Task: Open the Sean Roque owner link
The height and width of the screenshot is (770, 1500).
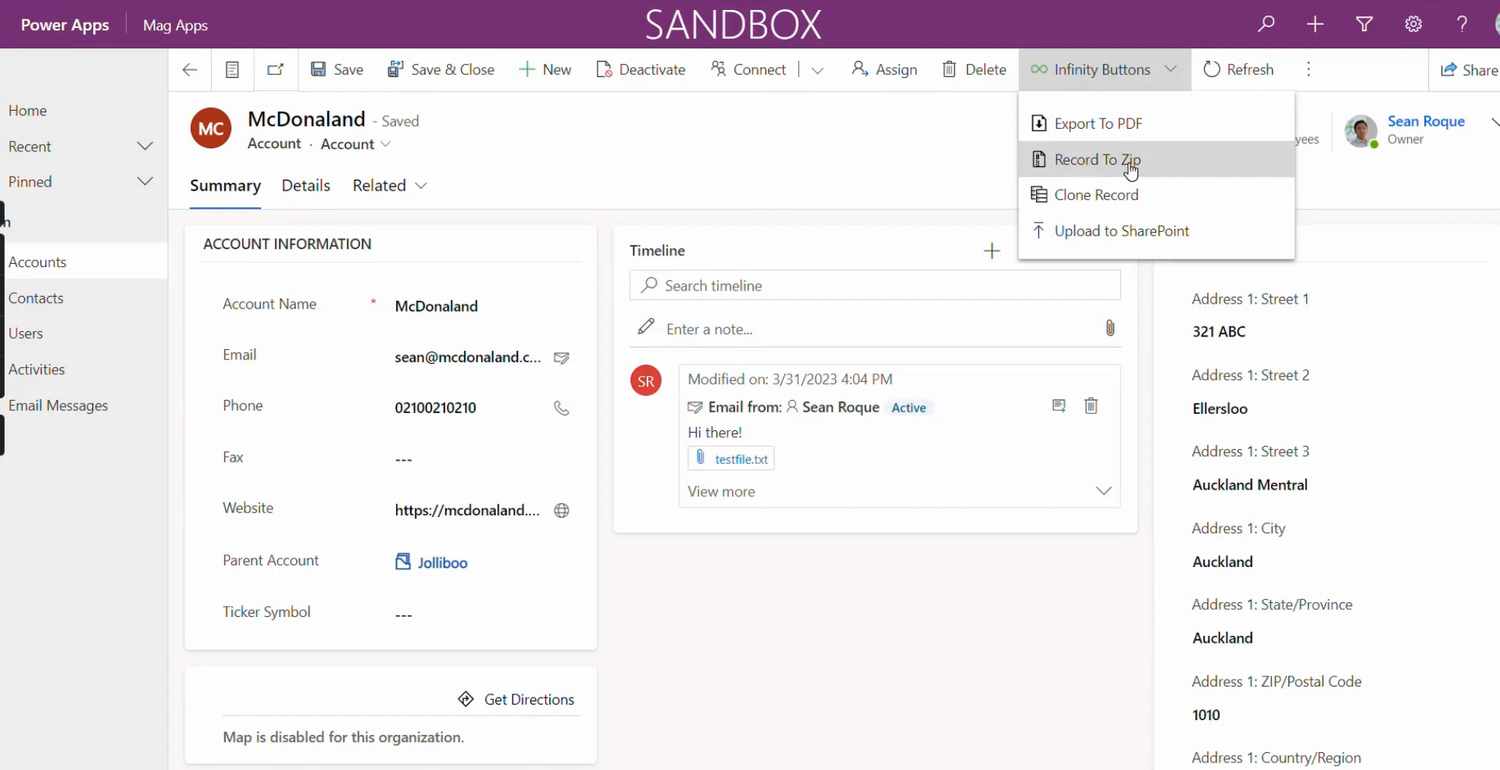Action: (1426, 121)
